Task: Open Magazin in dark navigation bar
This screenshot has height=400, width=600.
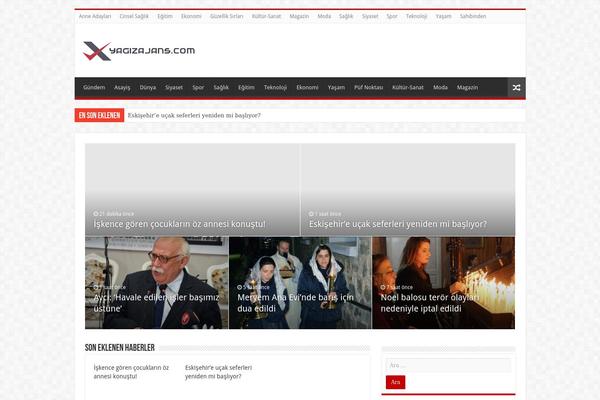Action: pos(467,87)
